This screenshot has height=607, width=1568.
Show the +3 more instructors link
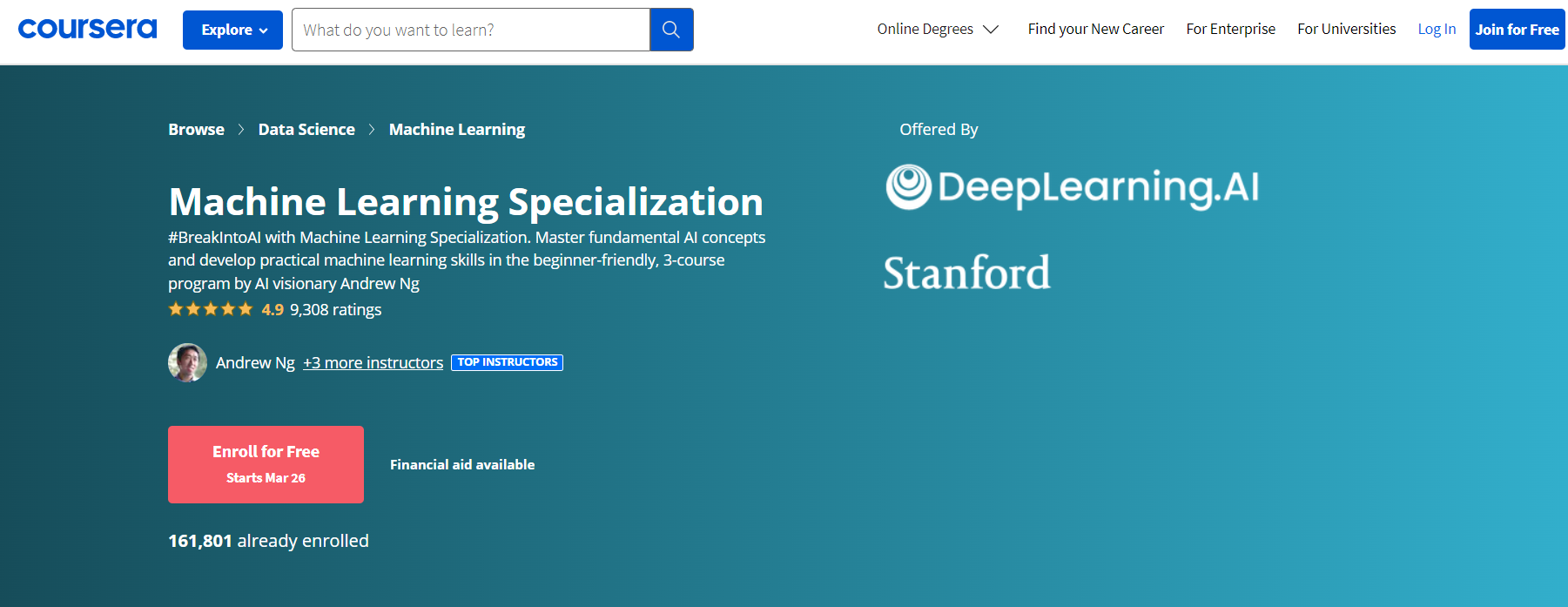pyautogui.click(x=373, y=362)
